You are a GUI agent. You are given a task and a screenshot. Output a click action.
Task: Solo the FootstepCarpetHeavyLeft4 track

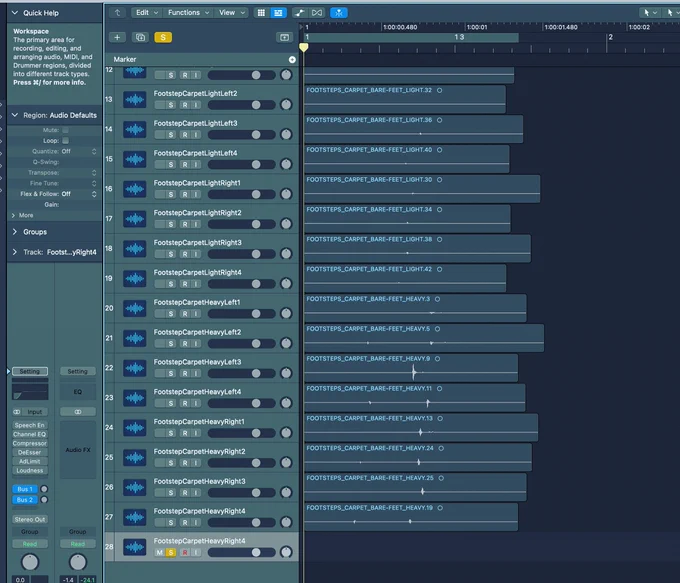click(171, 403)
